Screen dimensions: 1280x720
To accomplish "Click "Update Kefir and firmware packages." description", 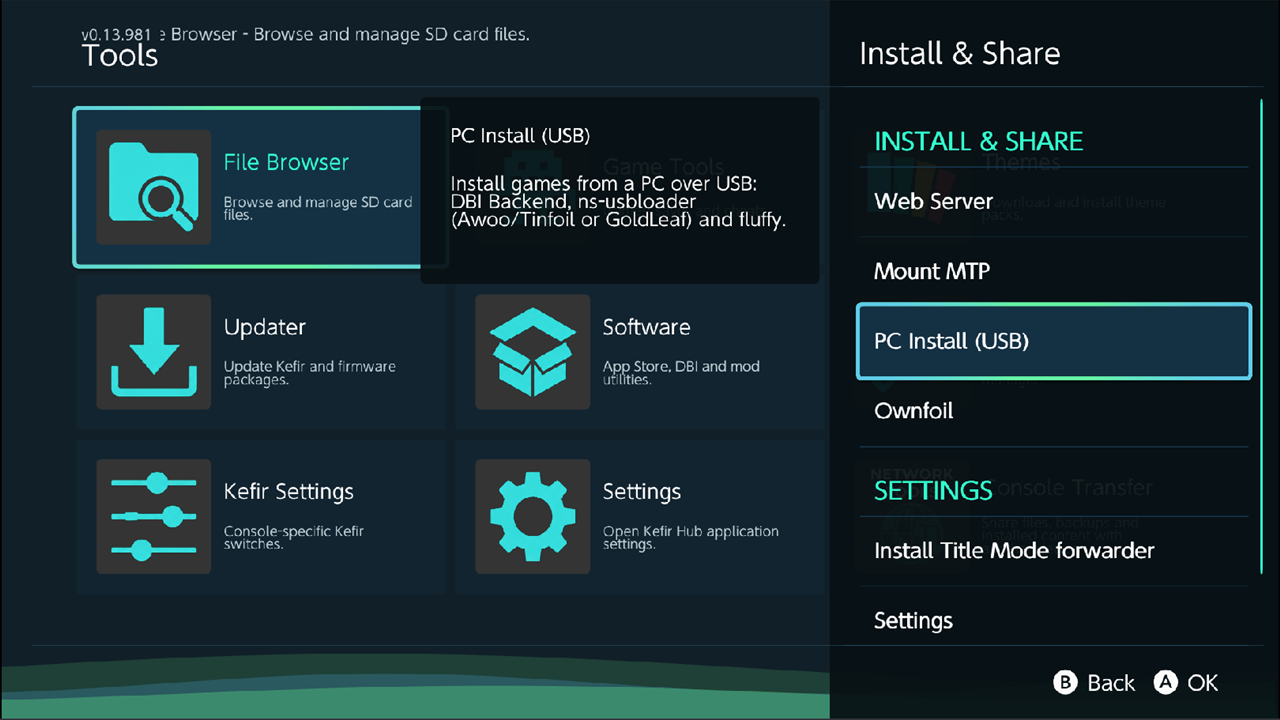I will (310, 373).
